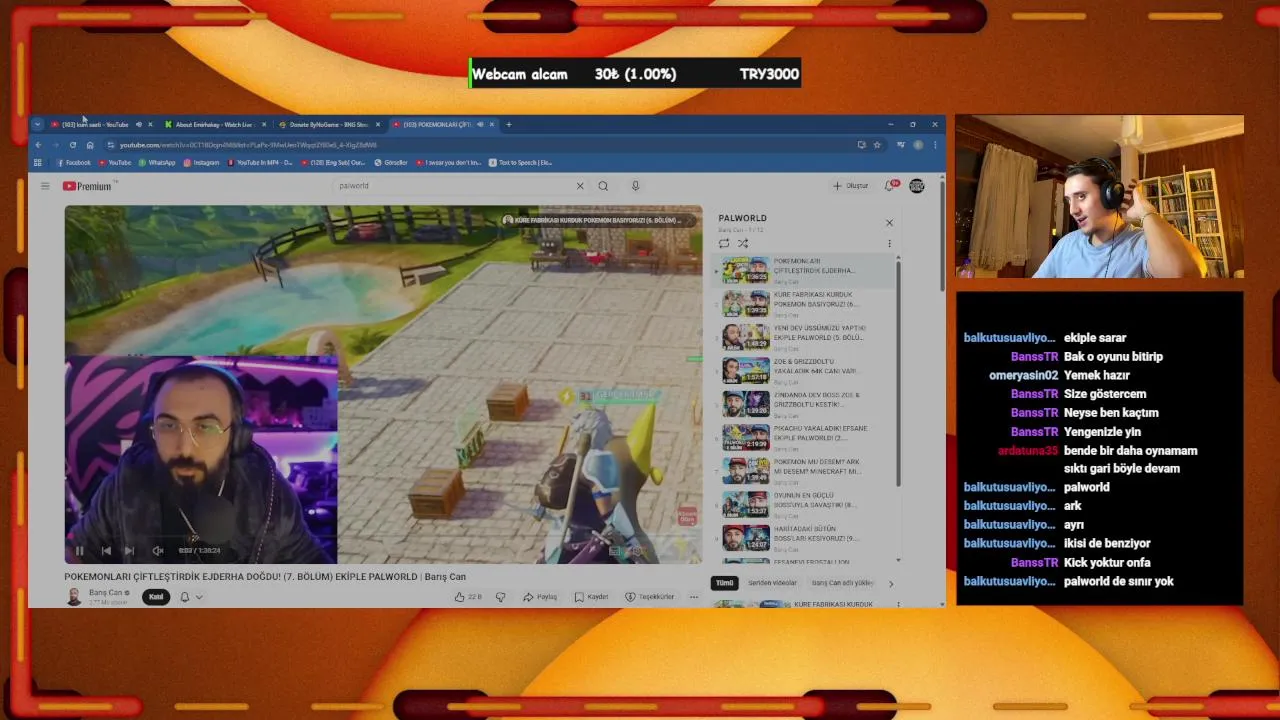This screenshot has width=1280, height=720.
Task: Skip to previous video in player
Action: click(106, 550)
